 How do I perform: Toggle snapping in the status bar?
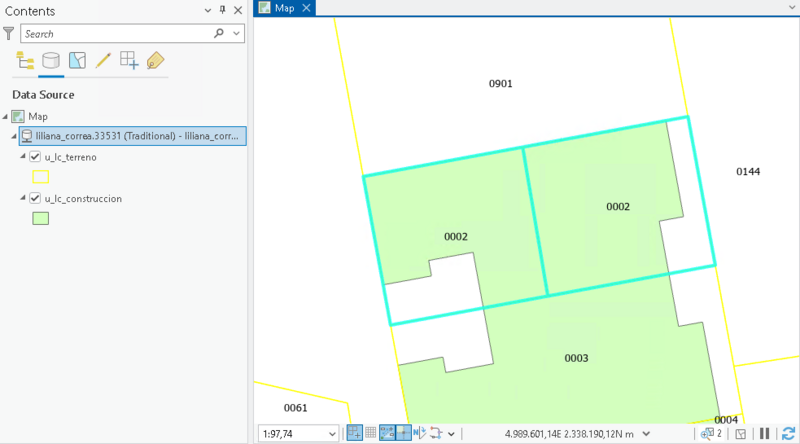click(x=355, y=433)
